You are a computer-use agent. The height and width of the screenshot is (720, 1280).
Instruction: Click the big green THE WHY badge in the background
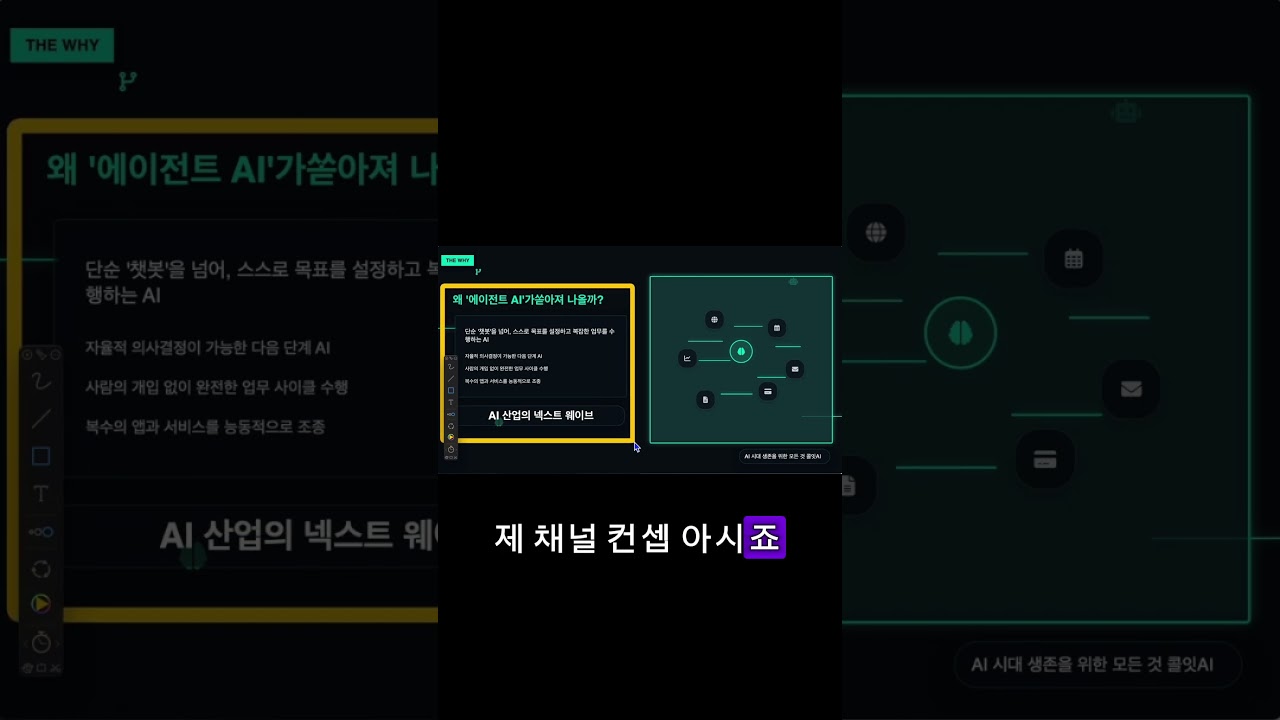coord(62,45)
